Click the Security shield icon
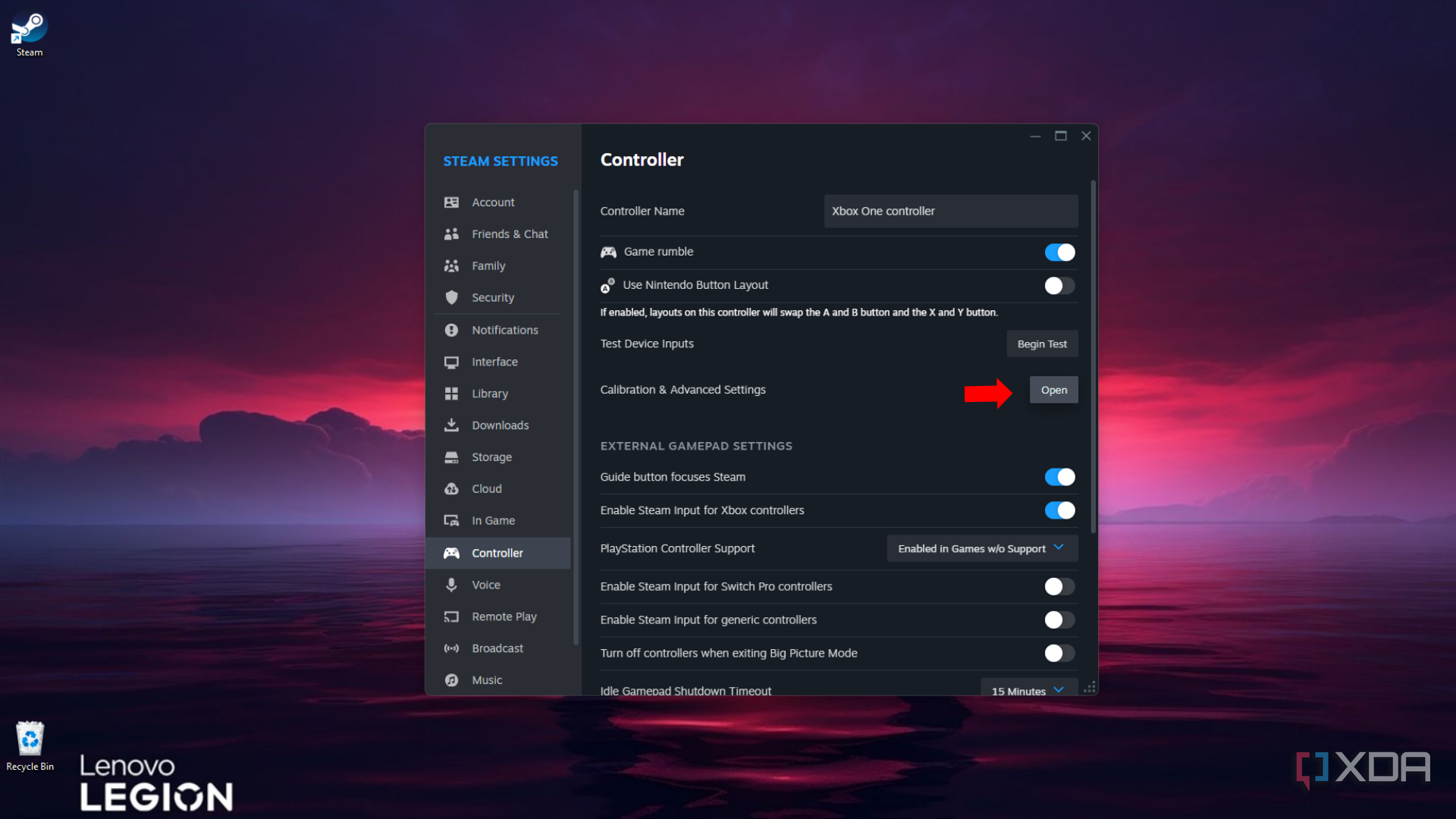 (451, 297)
